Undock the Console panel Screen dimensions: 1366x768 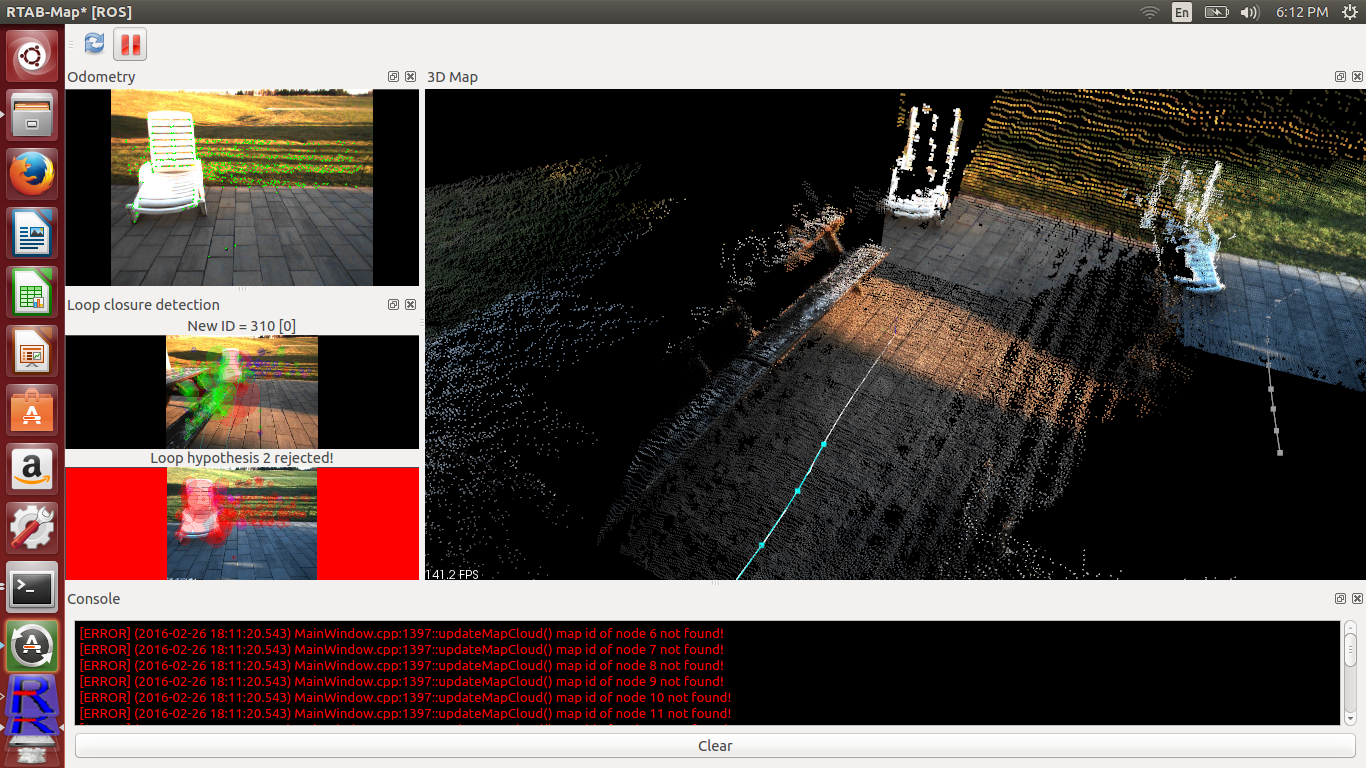[1340, 598]
